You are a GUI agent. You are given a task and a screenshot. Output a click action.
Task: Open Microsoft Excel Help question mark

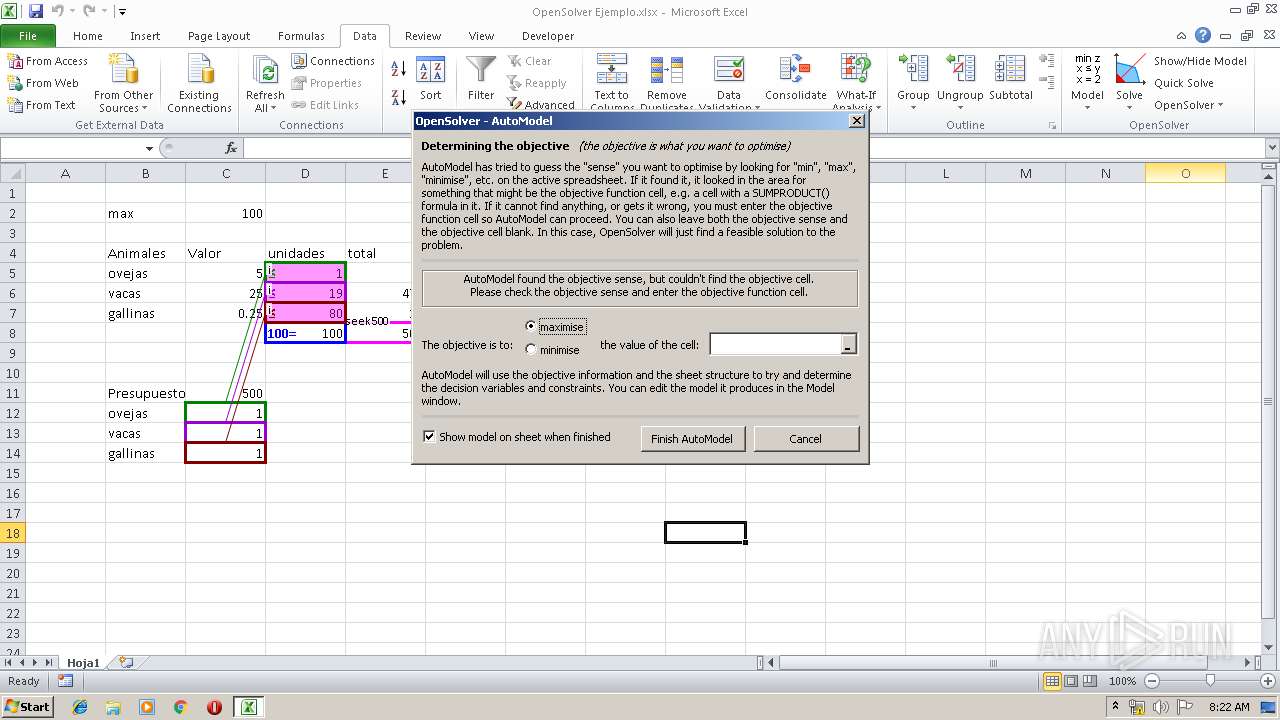1203,35
